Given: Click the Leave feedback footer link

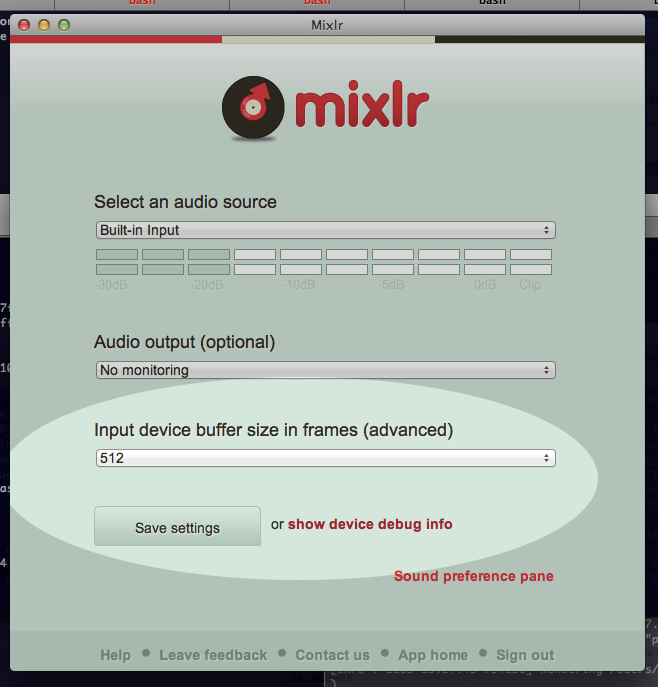Looking at the screenshot, I should pyautogui.click(x=213, y=655).
